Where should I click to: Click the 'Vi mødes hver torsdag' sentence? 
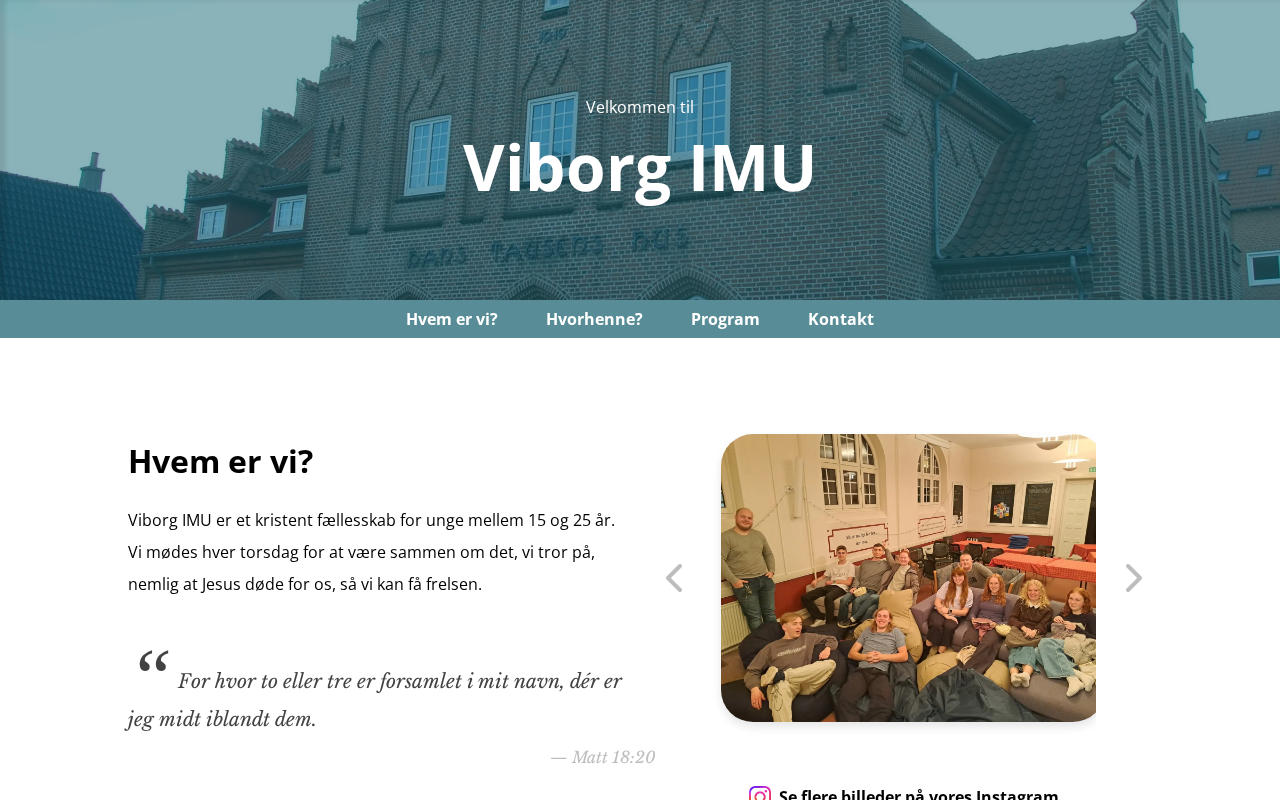pos(360,568)
